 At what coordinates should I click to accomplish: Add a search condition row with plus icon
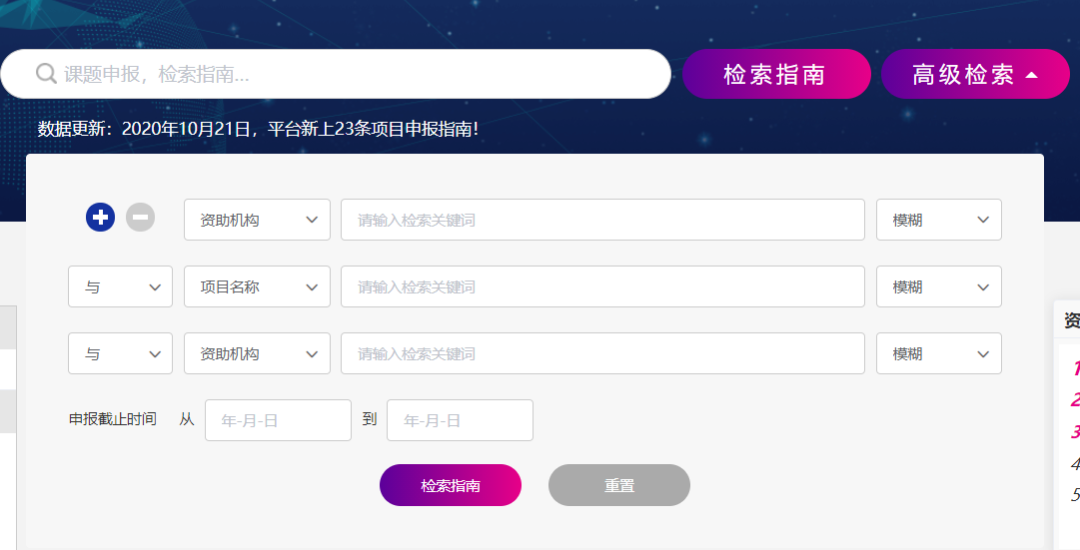[100, 217]
